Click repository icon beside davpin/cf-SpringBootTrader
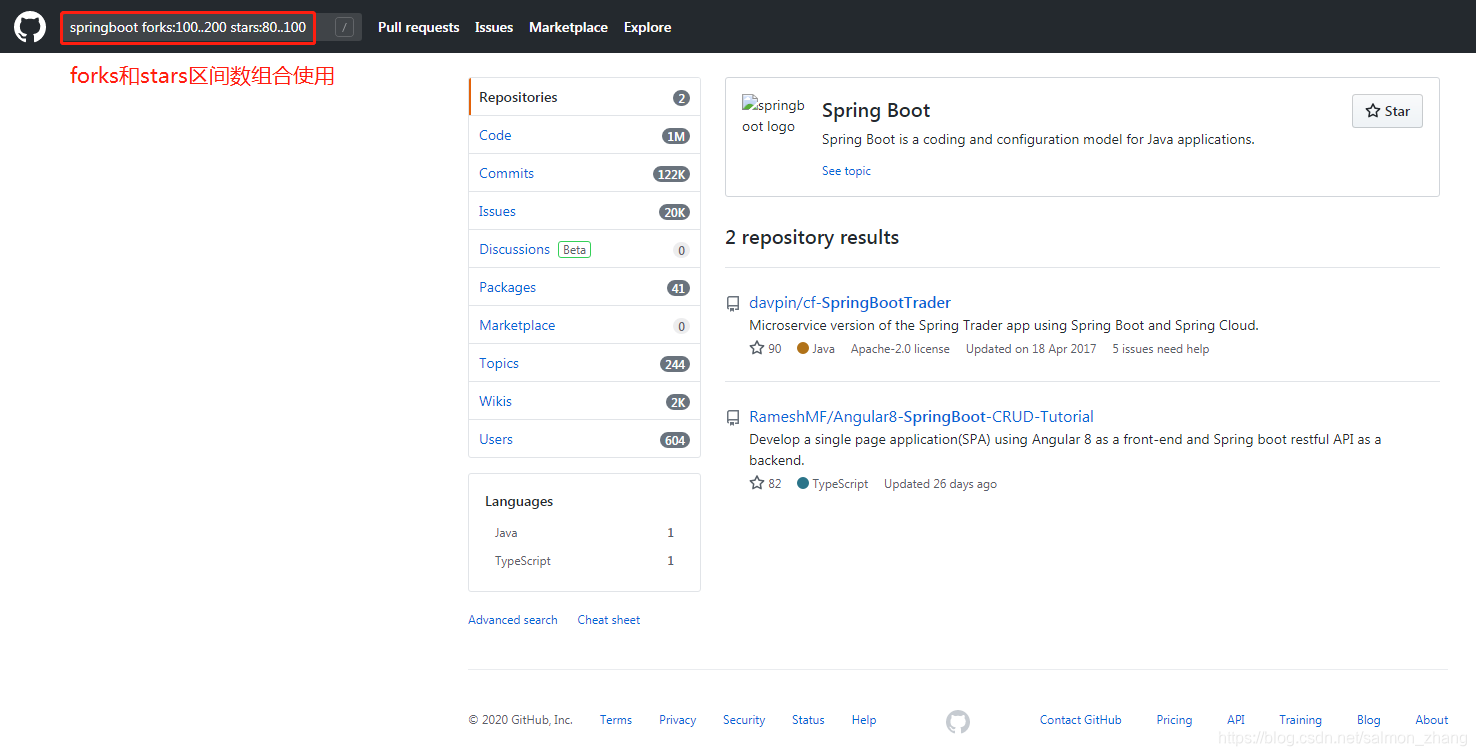This screenshot has height=756, width=1476. (733, 303)
